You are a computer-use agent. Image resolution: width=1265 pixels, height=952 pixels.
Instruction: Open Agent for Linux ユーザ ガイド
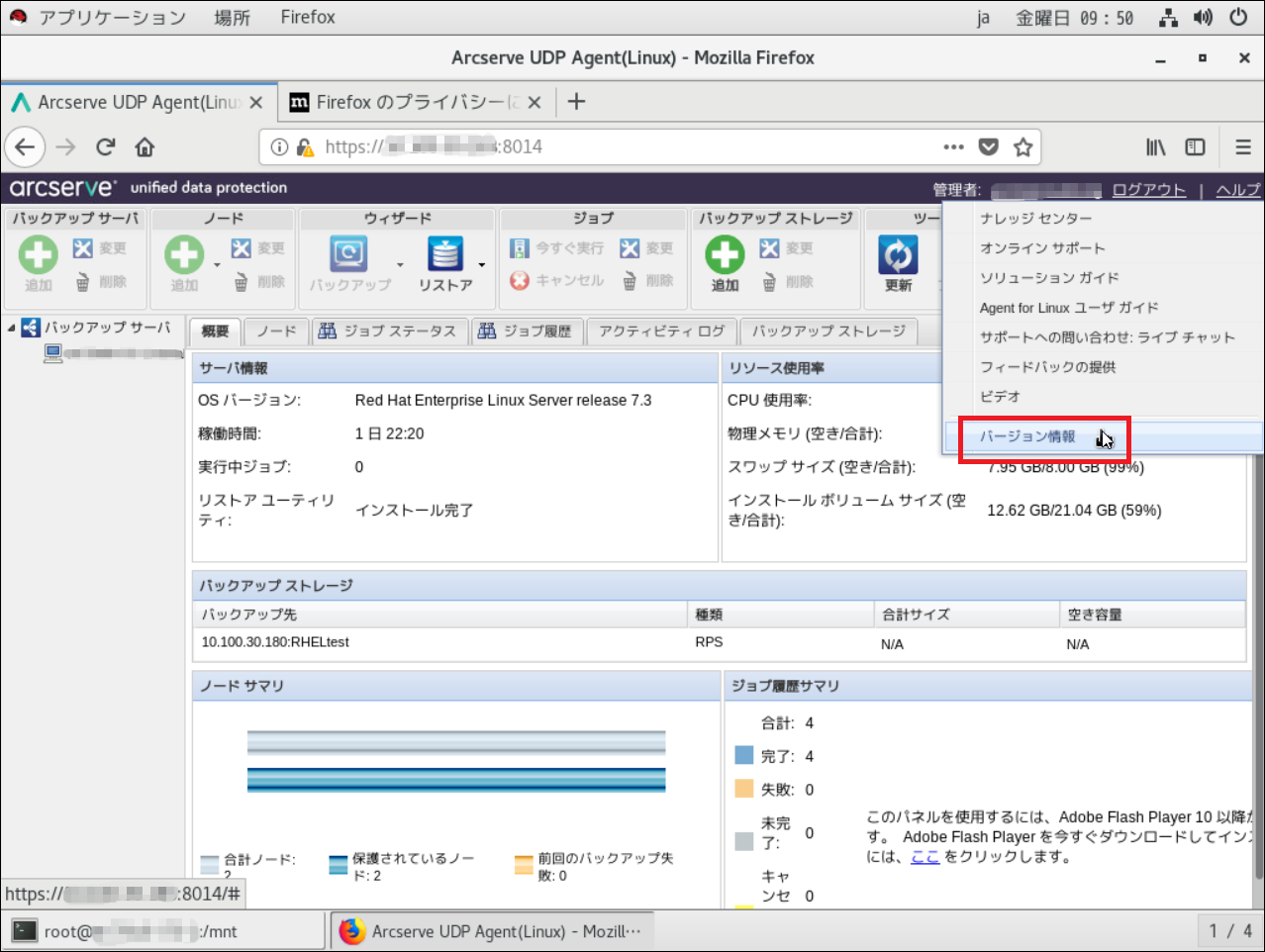pyautogui.click(x=1069, y=308)
